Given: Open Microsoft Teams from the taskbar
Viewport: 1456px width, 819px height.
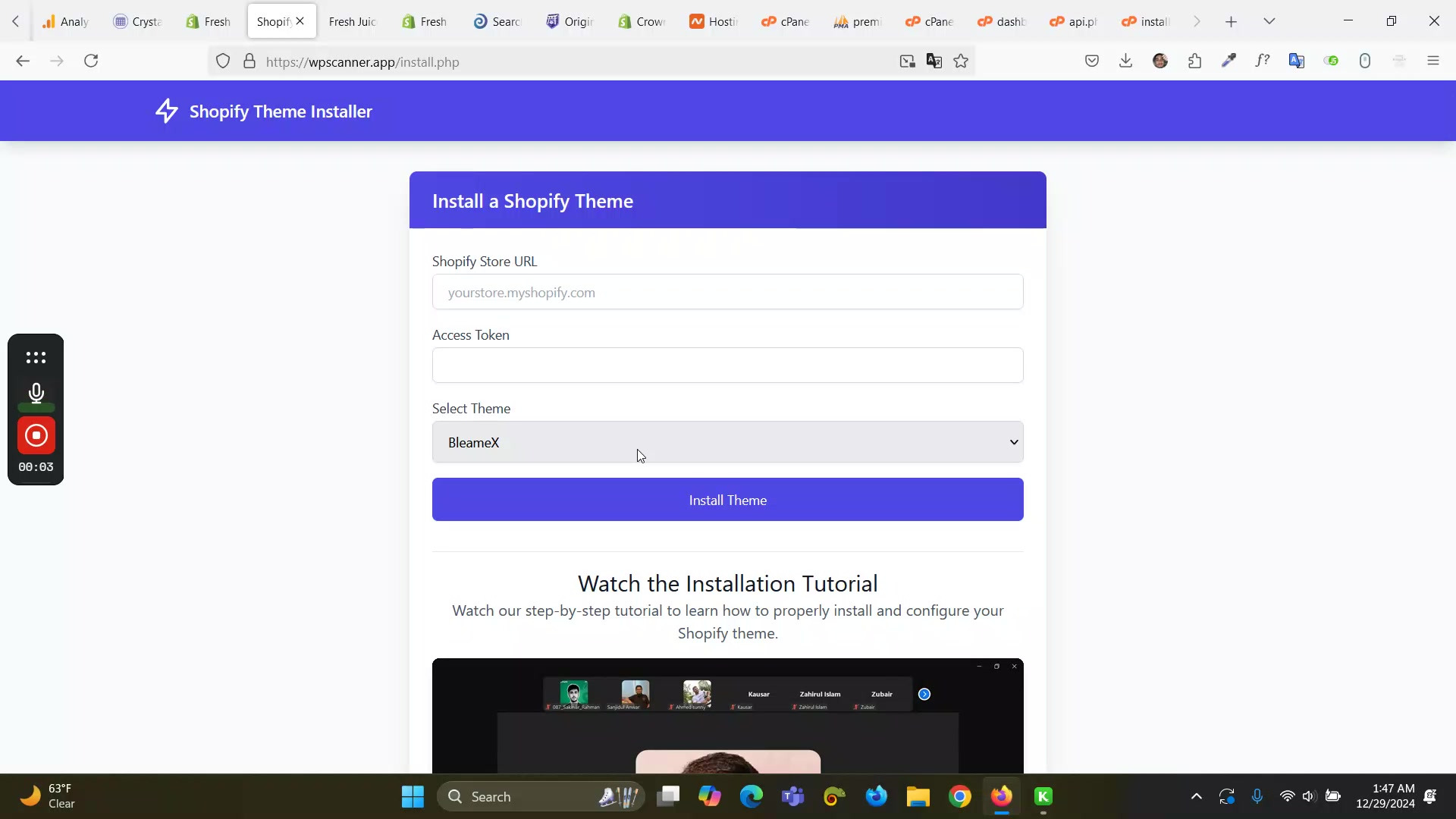Looking at the screenshot, I should (793, 796).
